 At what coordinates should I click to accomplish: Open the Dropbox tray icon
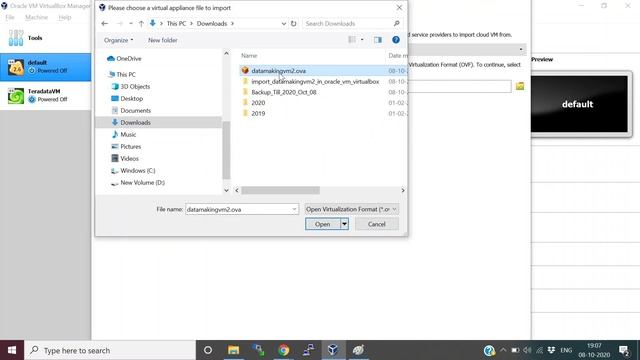[x=551, y=350]
